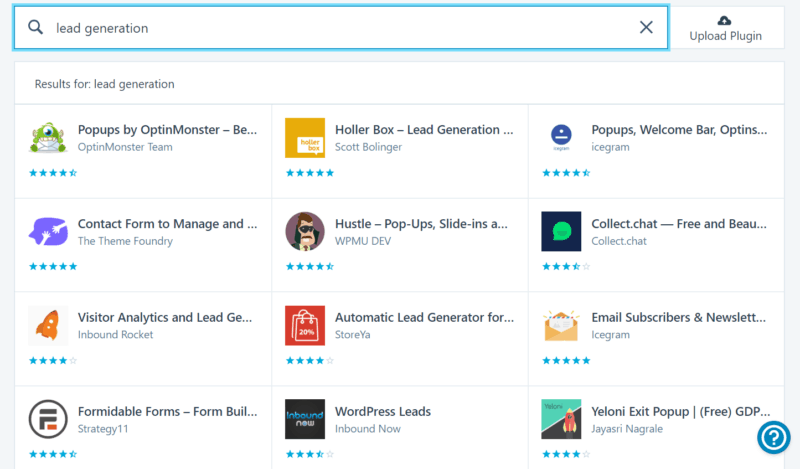The height and width of the screenshot is (469, 800).
Task: Click the Yeloni rocket plugin thumbnail
Action: [561, 419]
